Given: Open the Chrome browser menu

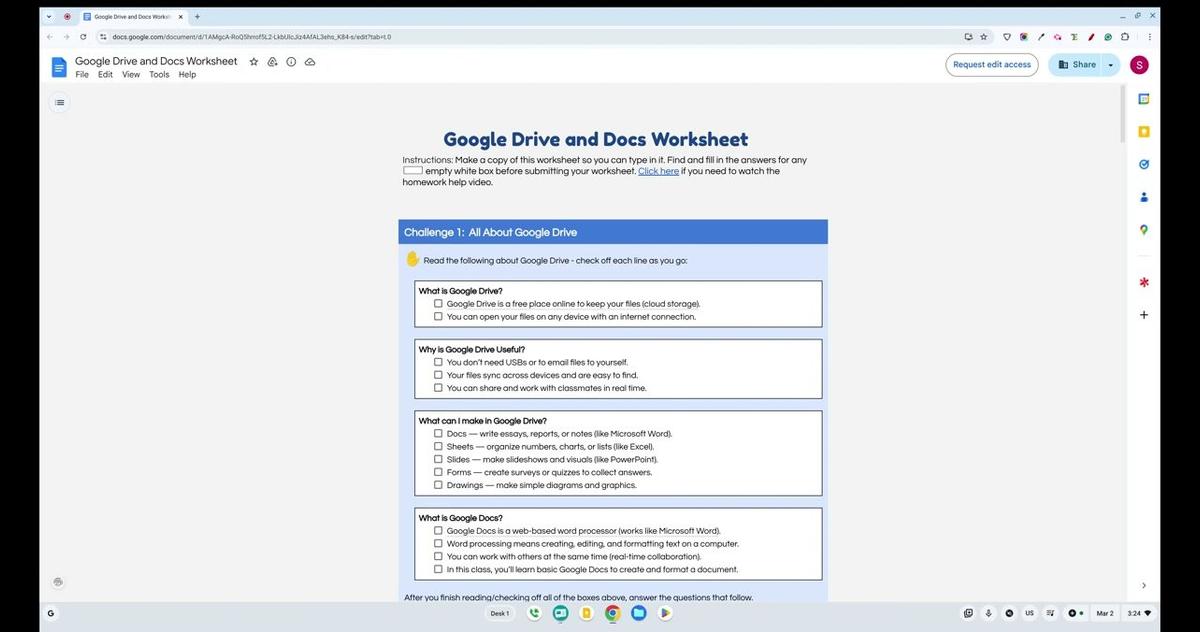Looking at the screenshot, I should pos(1149,36).
